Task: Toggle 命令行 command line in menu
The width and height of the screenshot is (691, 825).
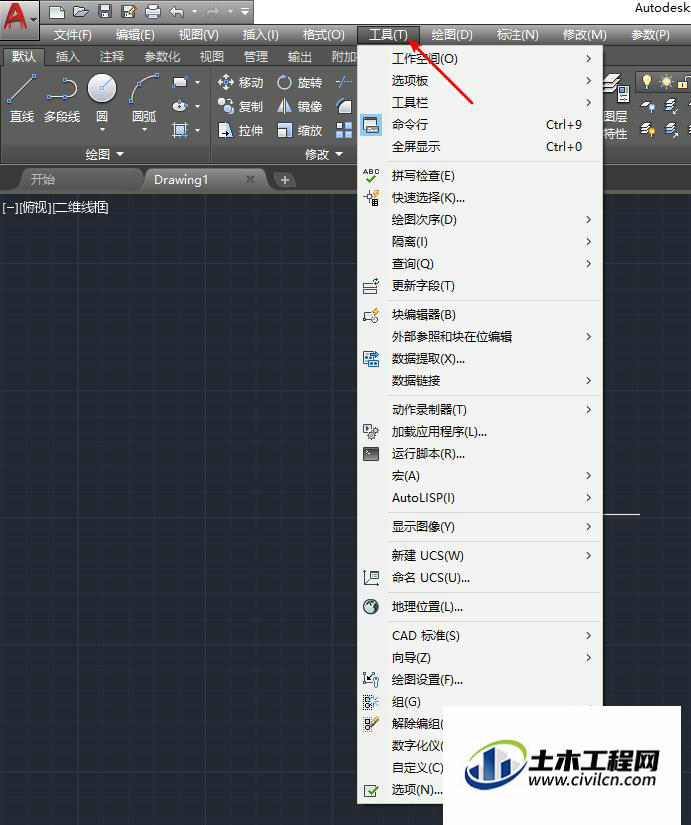Action: click(x=479, y=125)
